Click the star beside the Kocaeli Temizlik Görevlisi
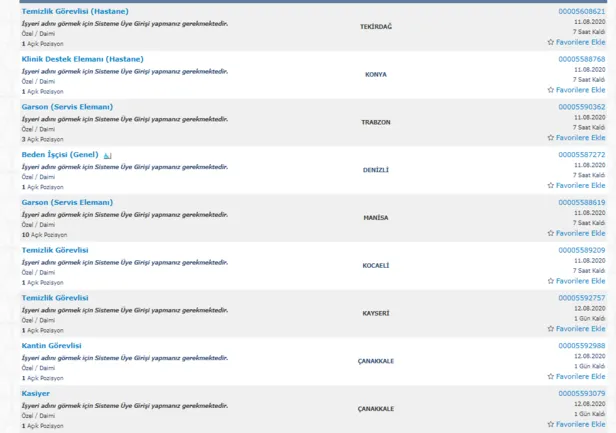Screen dimensions: 616x433 click(550, 281)
